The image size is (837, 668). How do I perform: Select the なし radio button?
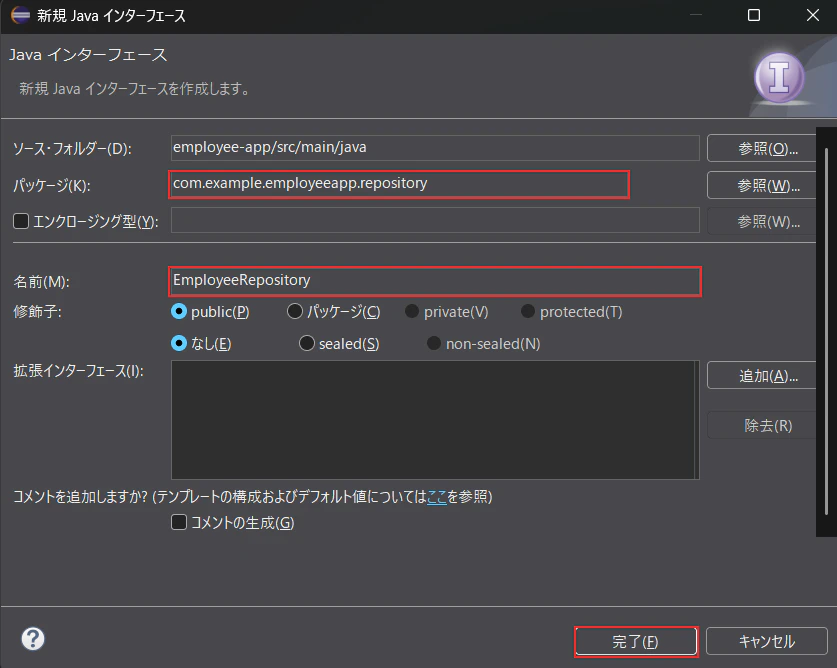[x=179, y=343]
